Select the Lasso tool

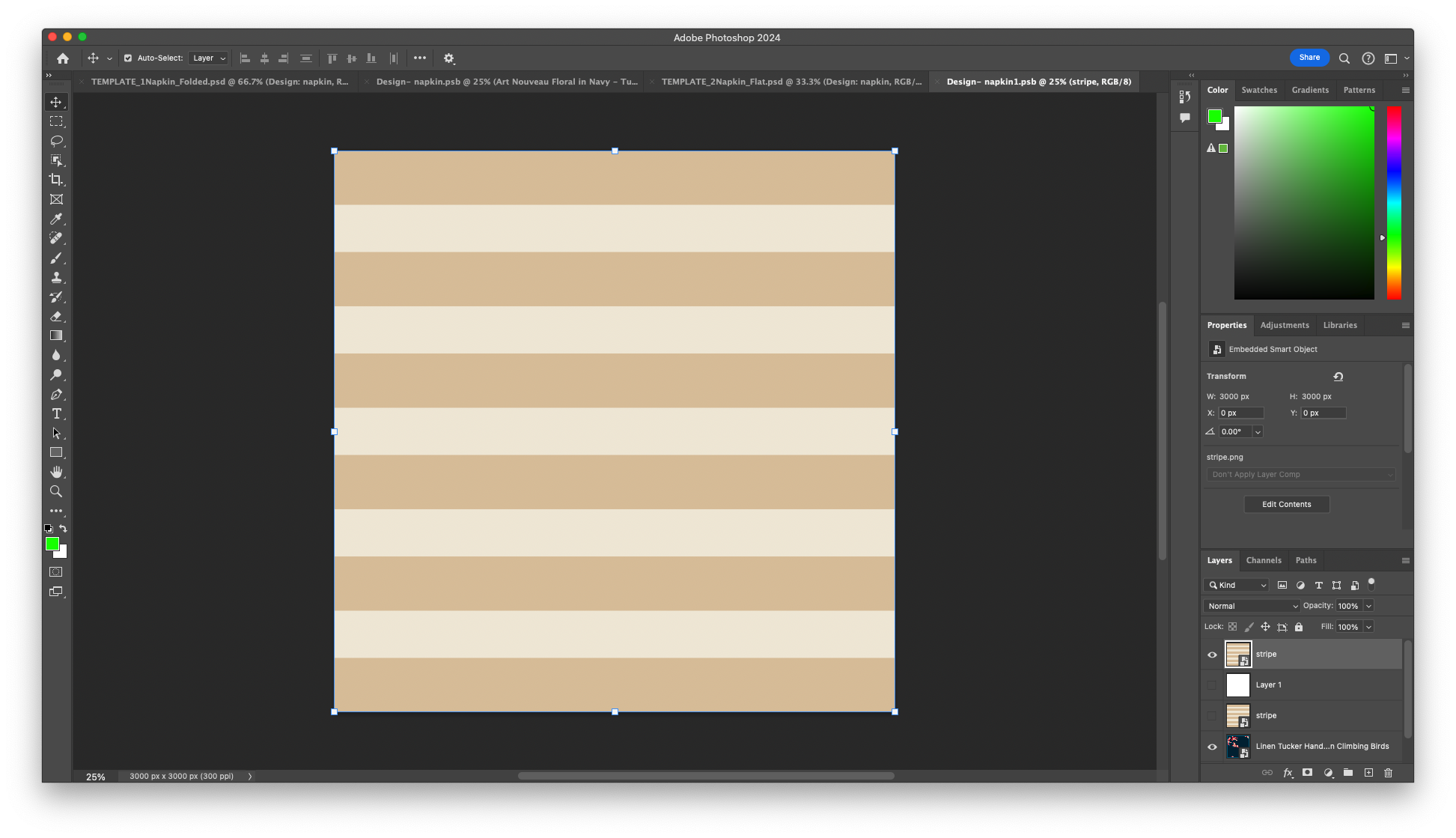click(x=56, y=141)
